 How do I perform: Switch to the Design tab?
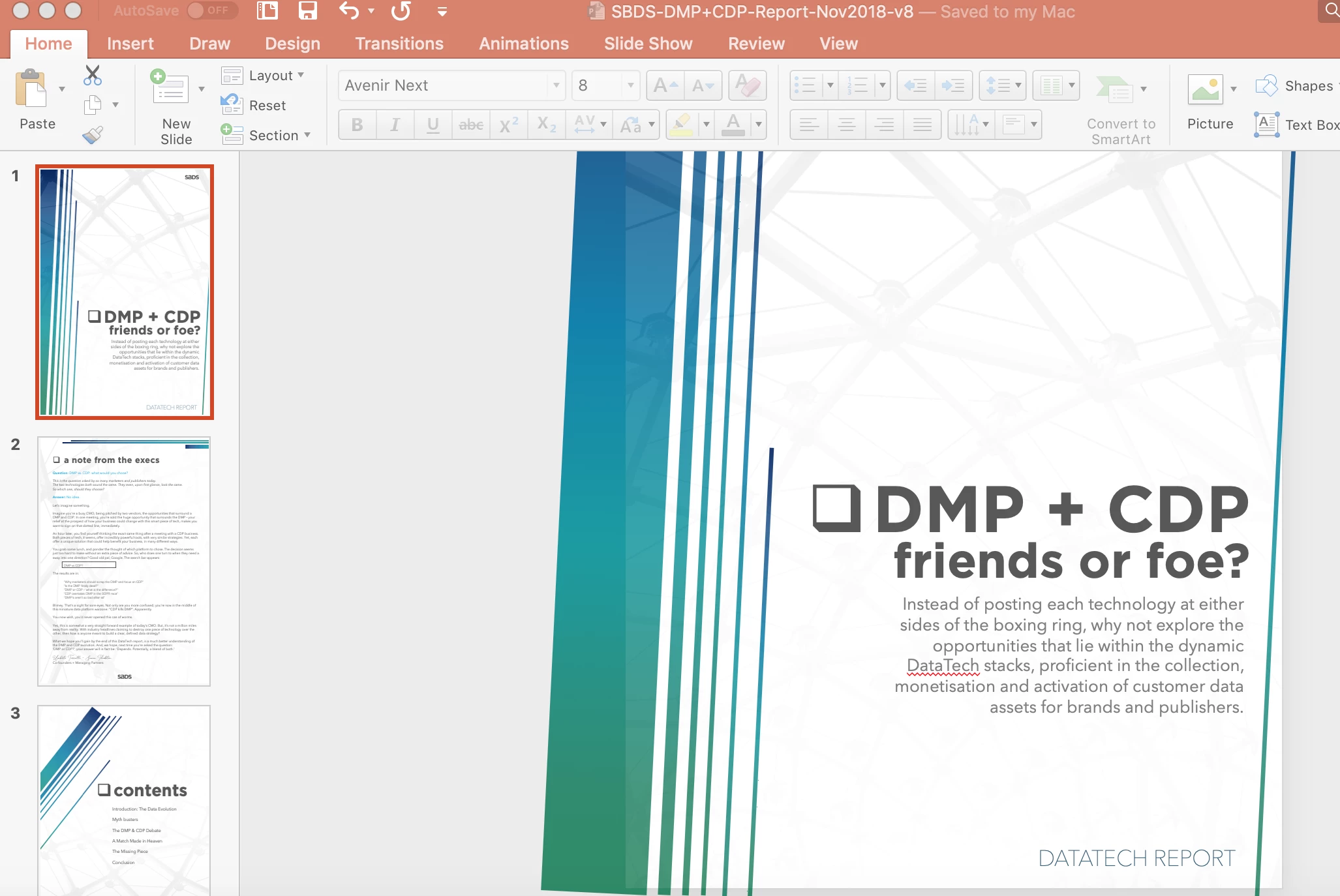[292, 44]
